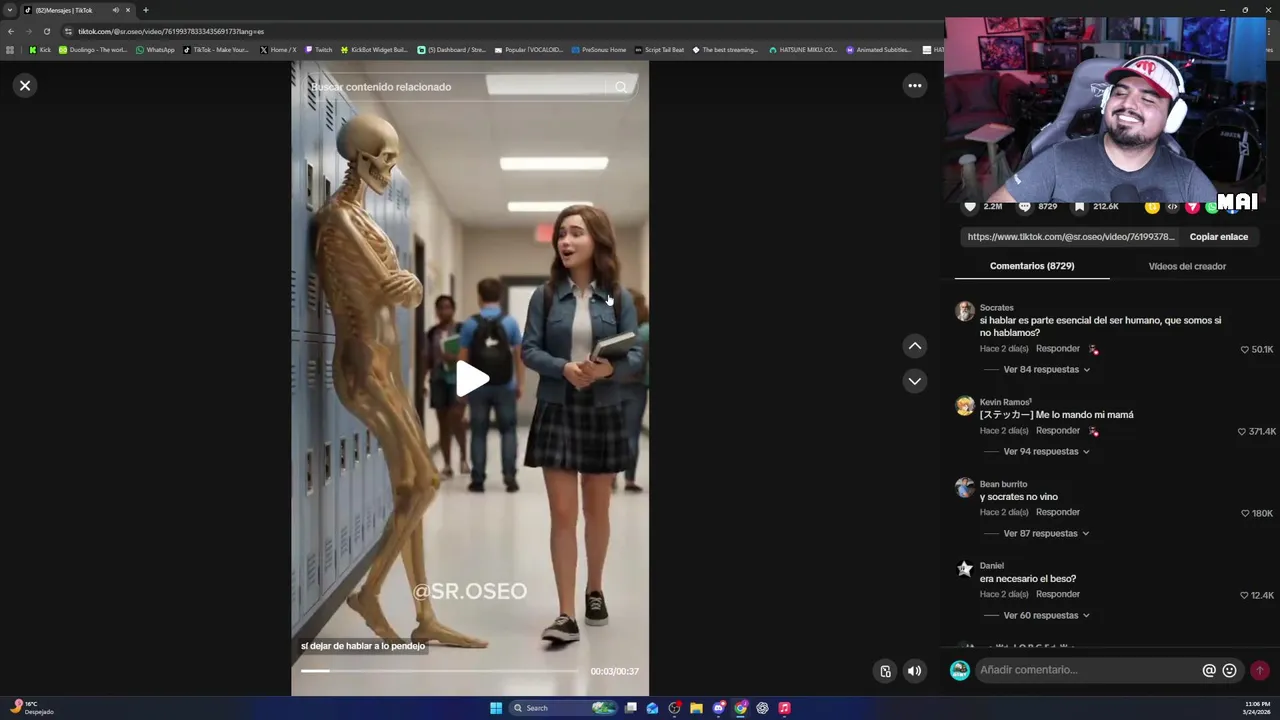
Task: Open the three-dot video options menu
Action: 914,86
